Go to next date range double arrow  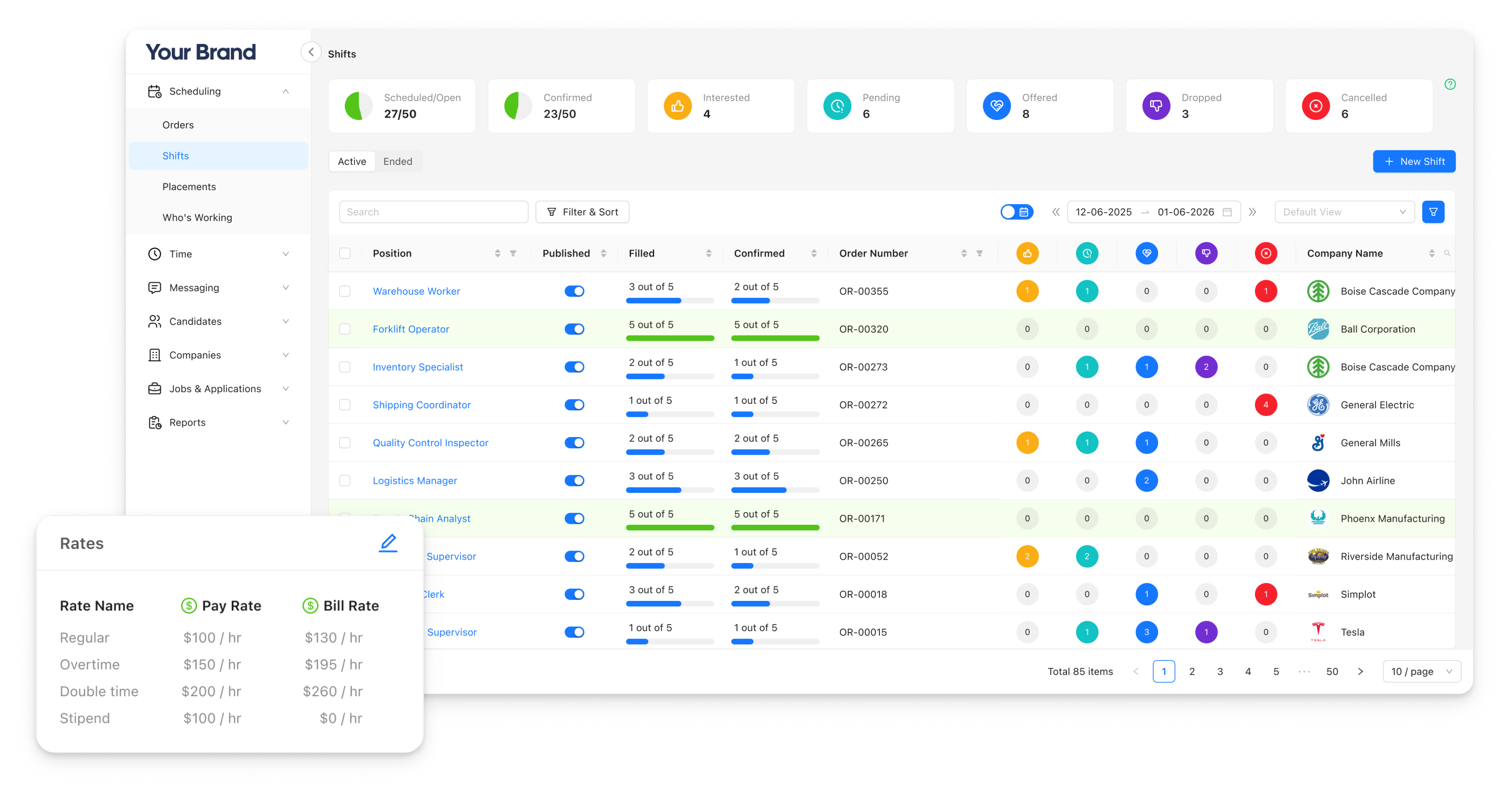[1252, 212]
